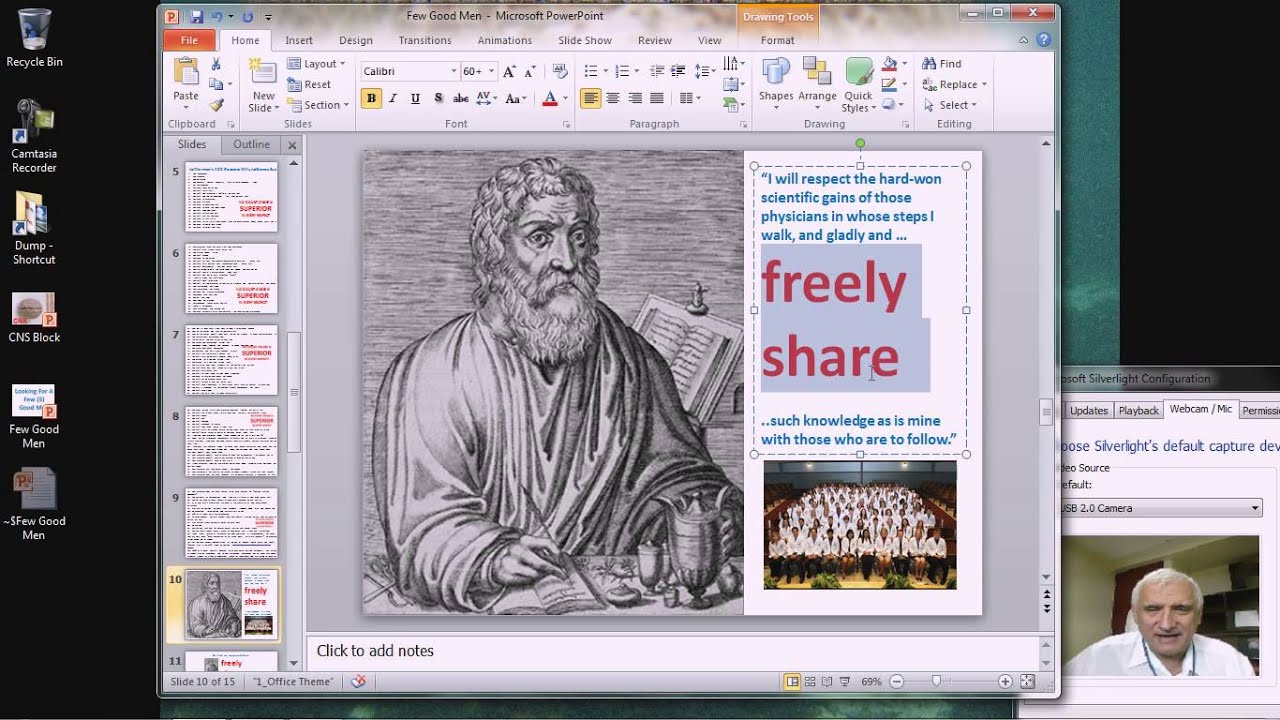This screenshot has width=1280, height=720.
Task: Toggle Italic formatting
Action: click(393, 98)
